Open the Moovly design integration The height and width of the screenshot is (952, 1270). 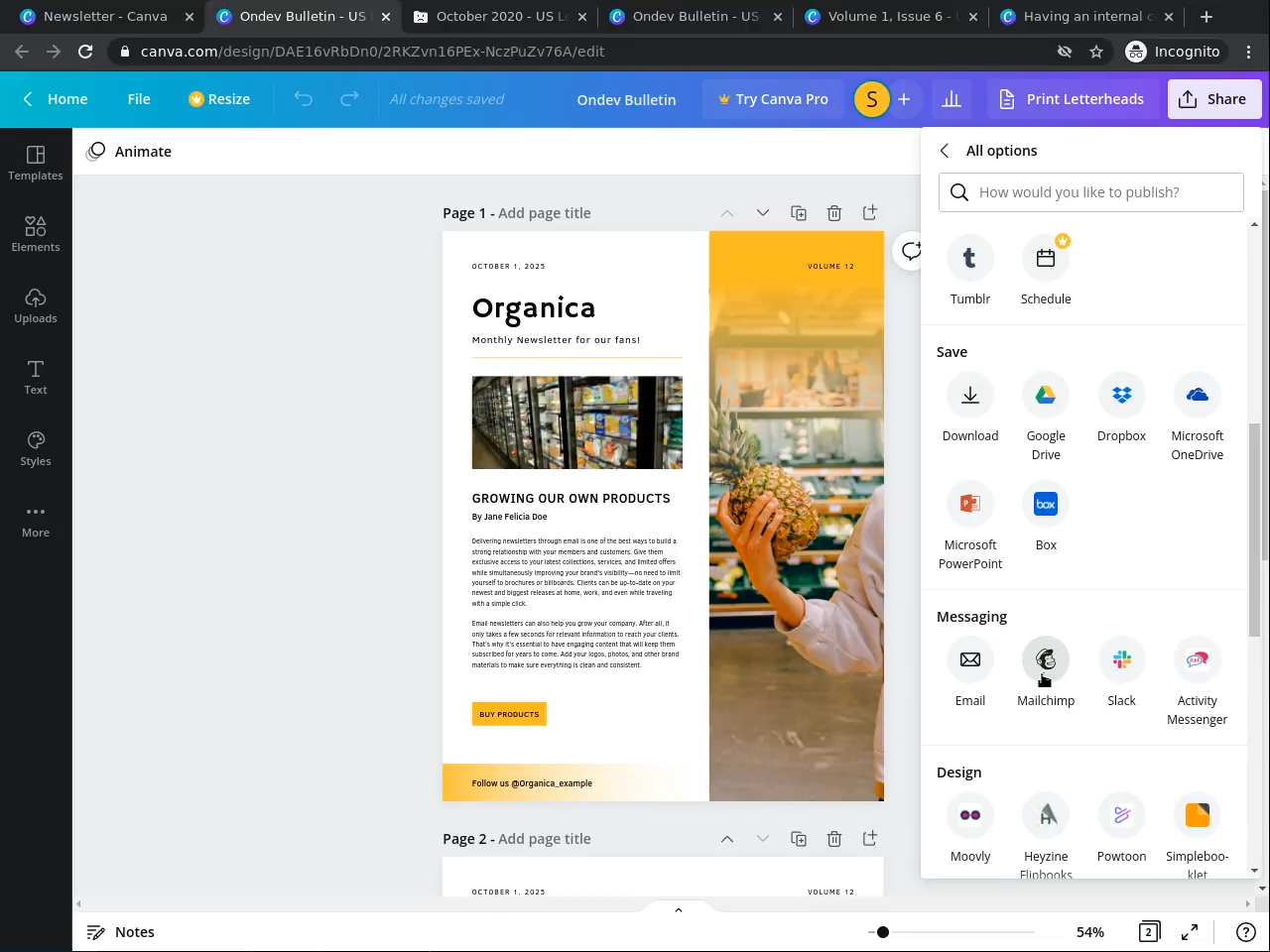(x=970, y=828)
